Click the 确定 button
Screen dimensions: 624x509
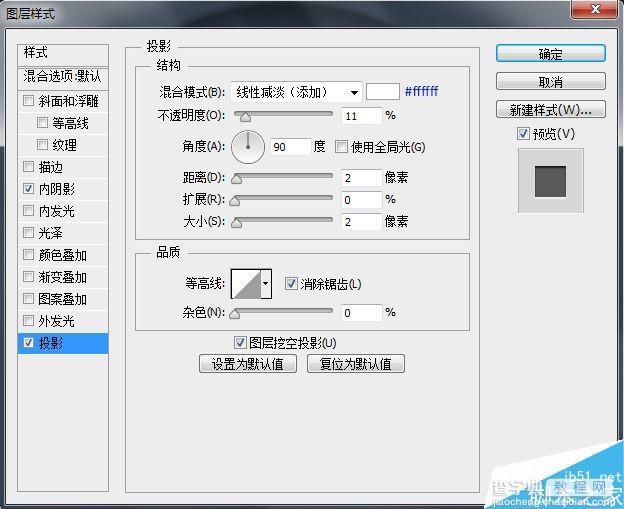tap(551, 53)
